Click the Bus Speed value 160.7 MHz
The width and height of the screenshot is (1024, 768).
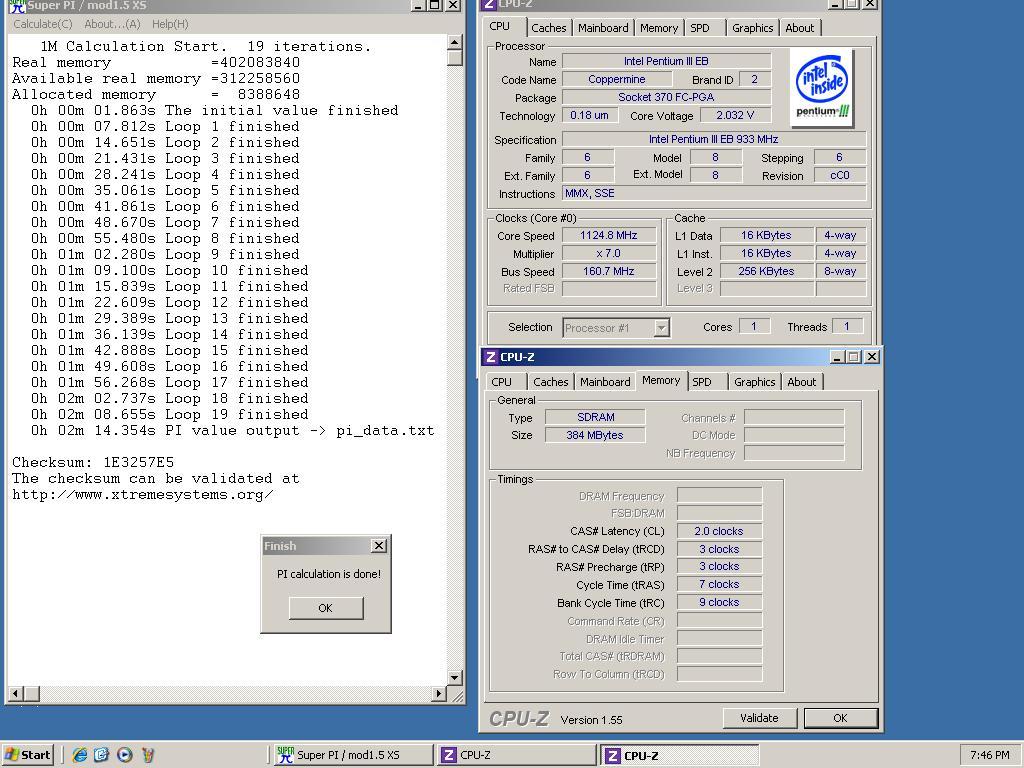tap(609, 271)
